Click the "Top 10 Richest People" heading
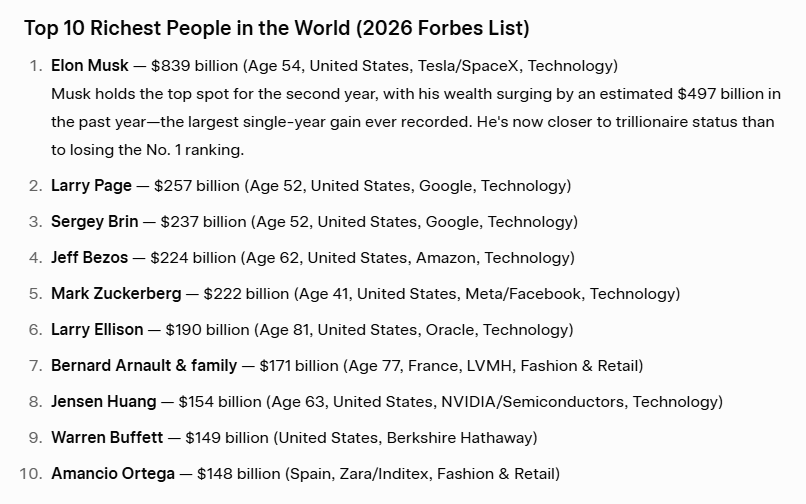Screen dimensions: 806x504 [x=277, y=27]
